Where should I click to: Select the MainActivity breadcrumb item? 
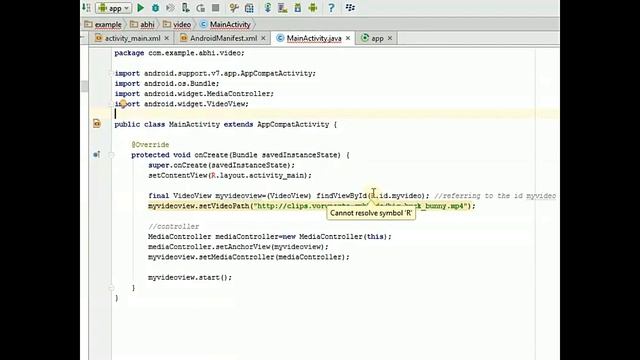[x=225, y=24]
